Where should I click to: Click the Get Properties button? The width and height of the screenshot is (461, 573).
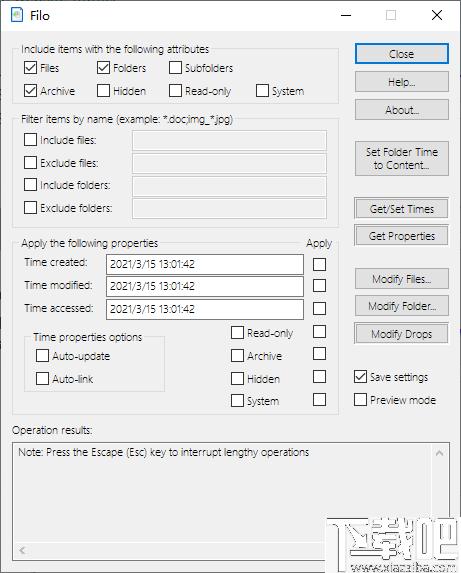pos(401,236)
